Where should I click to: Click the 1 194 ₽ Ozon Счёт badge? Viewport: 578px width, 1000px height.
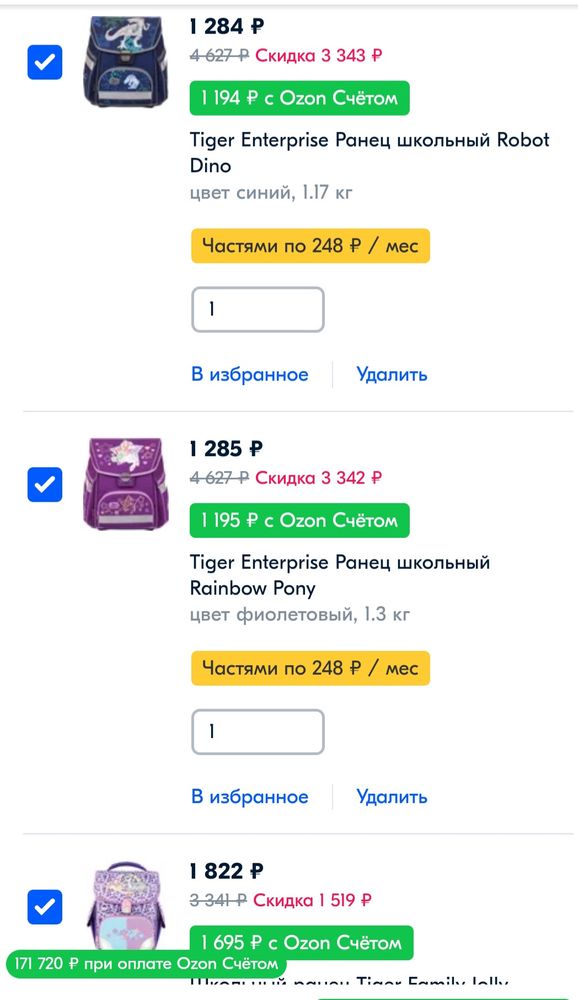[299, 98]
